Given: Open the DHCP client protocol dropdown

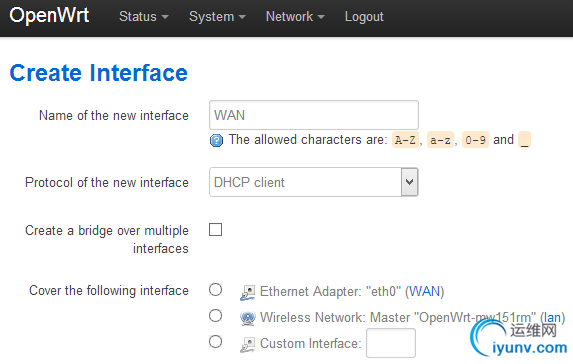Looking at the screenshot, I should coord(314,182).
